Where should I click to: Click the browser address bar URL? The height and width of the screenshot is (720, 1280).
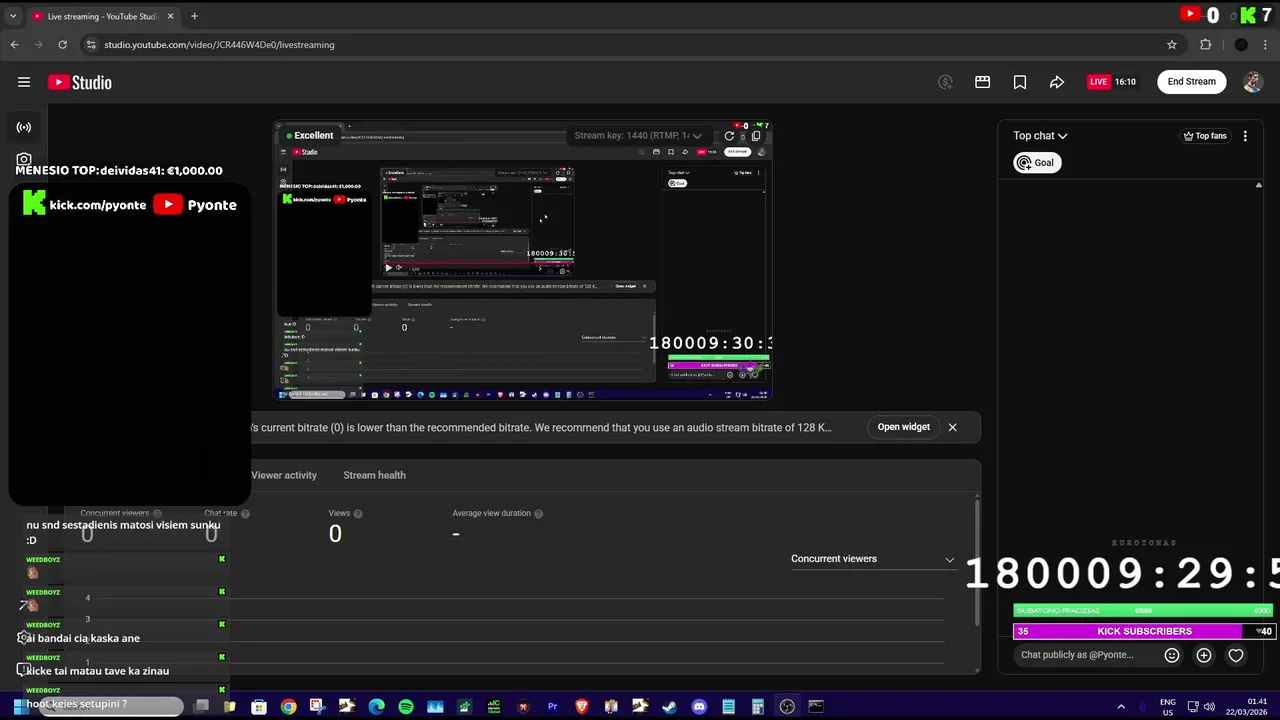(x=219, y=45)
